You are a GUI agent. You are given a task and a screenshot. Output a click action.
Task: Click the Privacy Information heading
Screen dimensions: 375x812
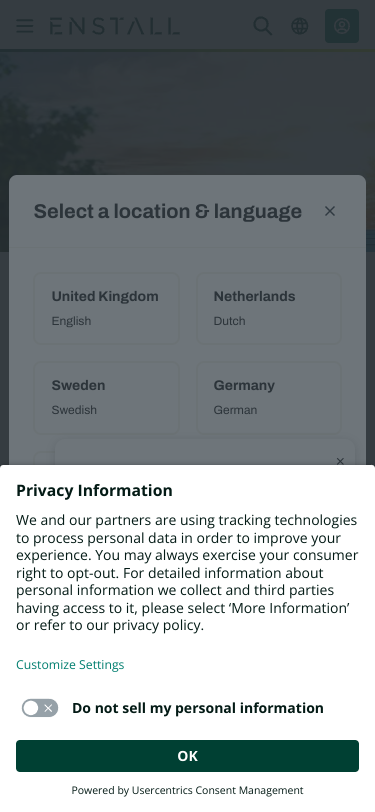[x=94, y=490]
